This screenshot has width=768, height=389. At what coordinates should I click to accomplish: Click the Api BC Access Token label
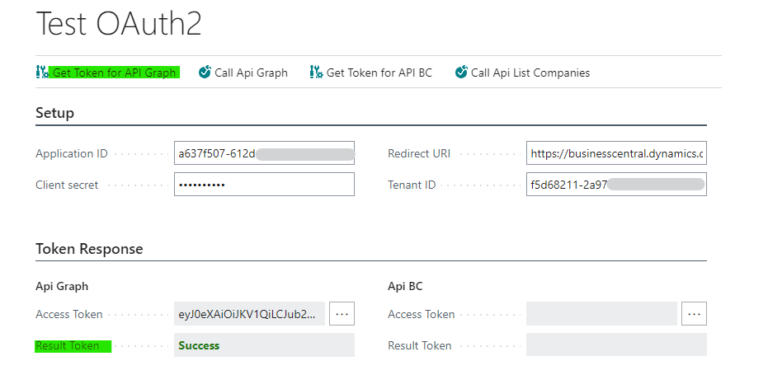point(421,315)
